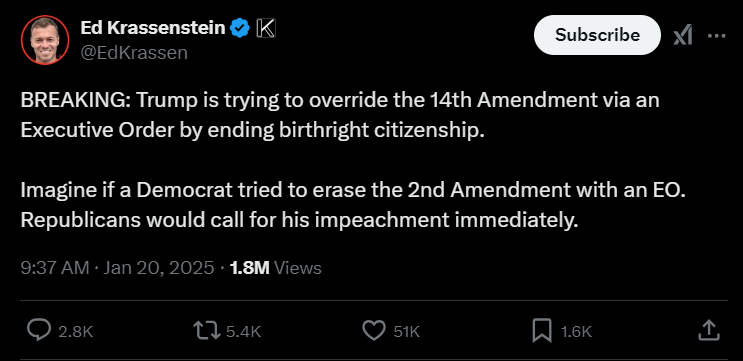Click the 51K likes count

(407, 332)
